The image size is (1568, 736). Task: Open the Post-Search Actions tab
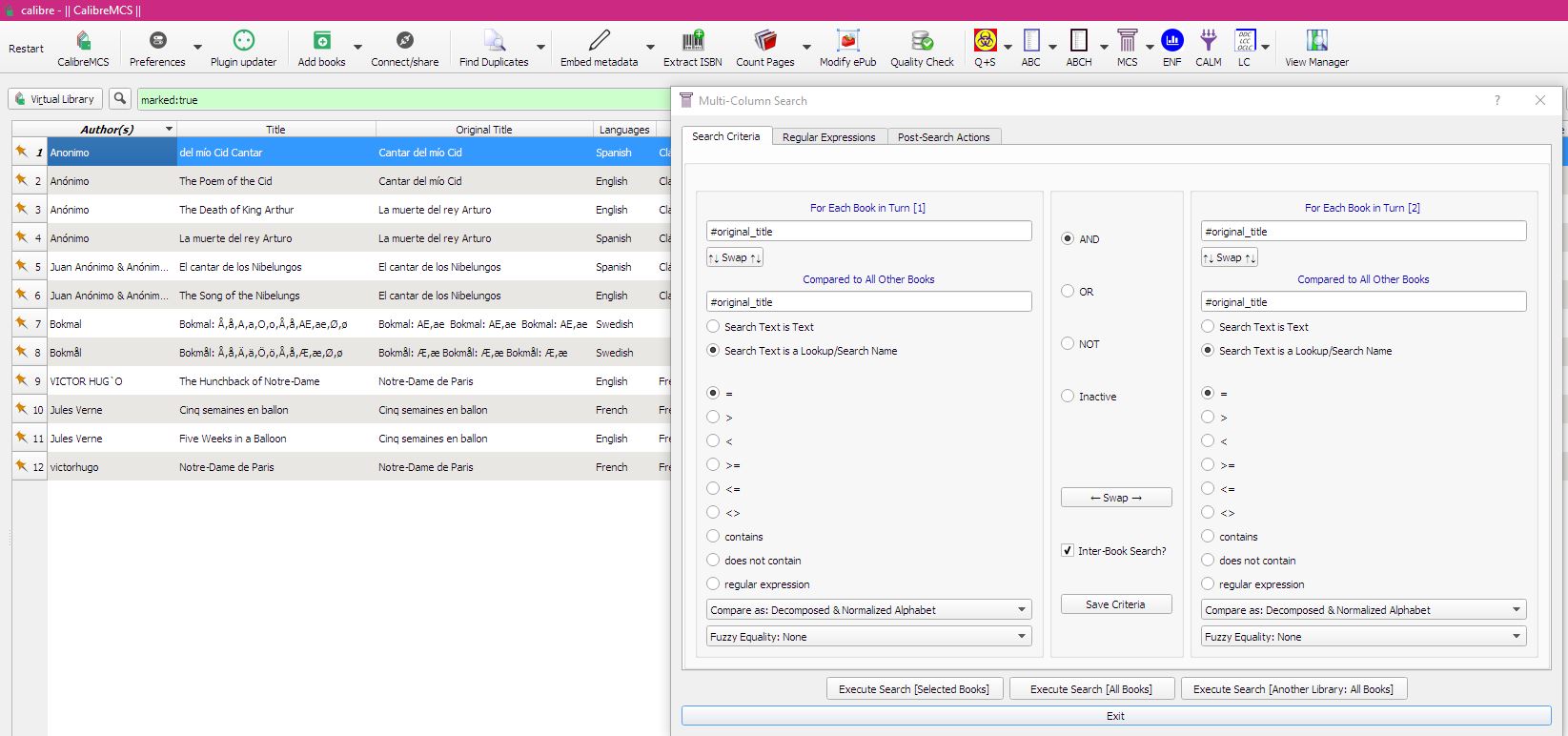click(943, 137)
